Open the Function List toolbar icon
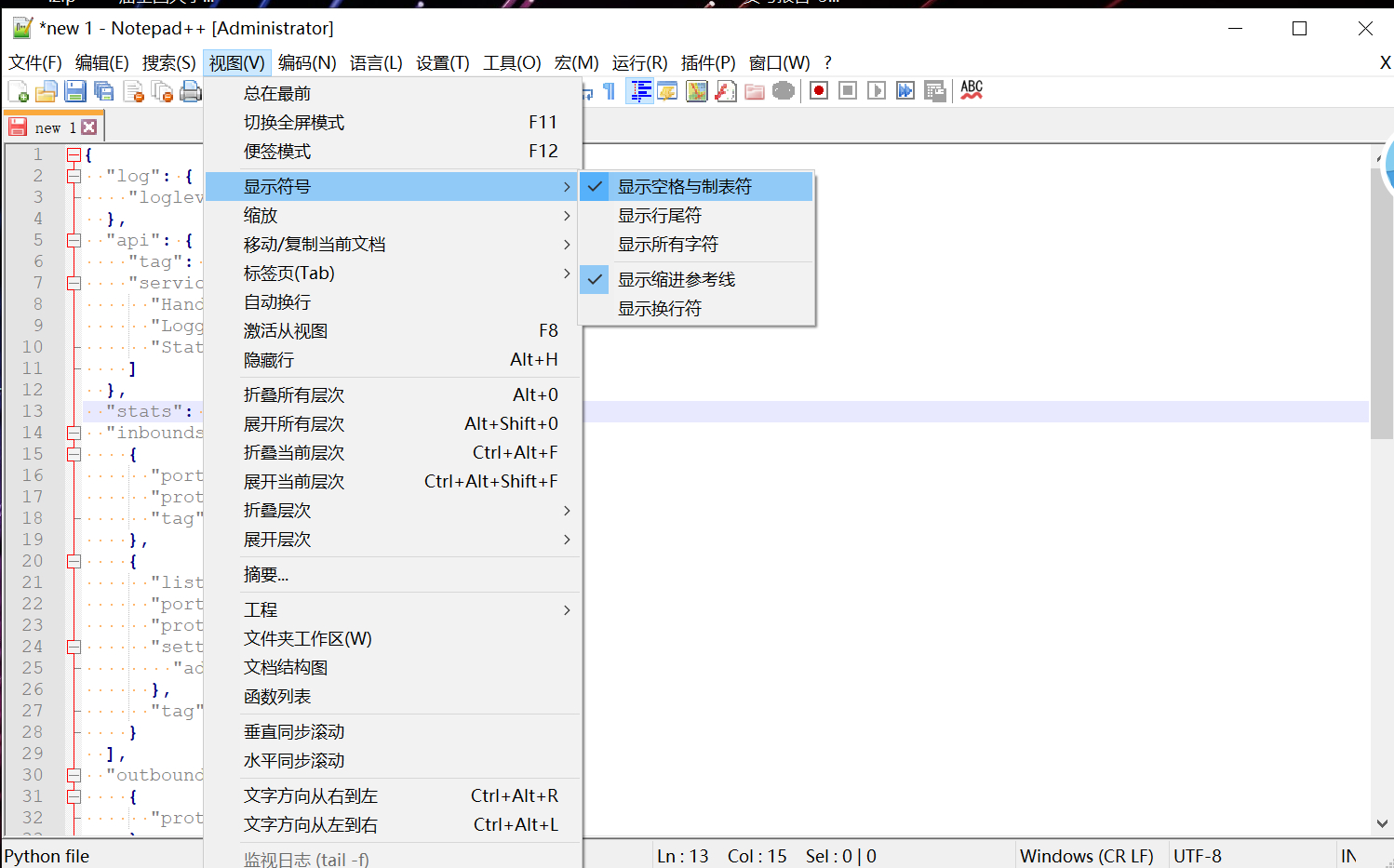The height and width of the screenshot is (868, 1394). pos(726,91)
